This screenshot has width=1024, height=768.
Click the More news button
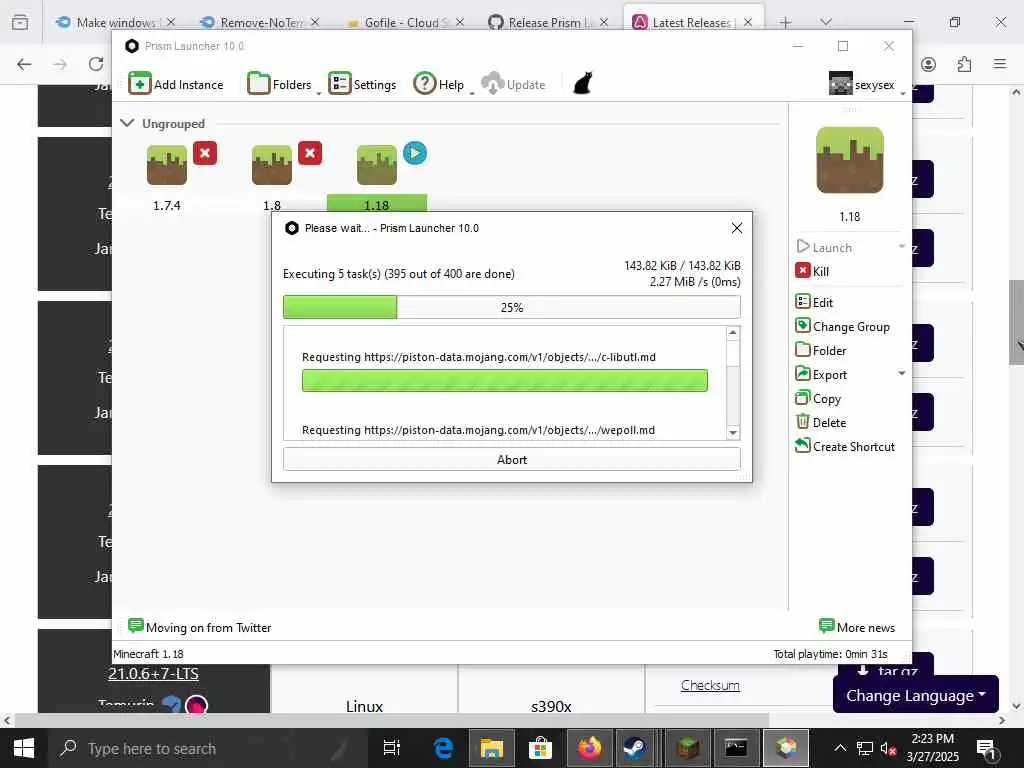pyautogui.click(x=857, y=627)
